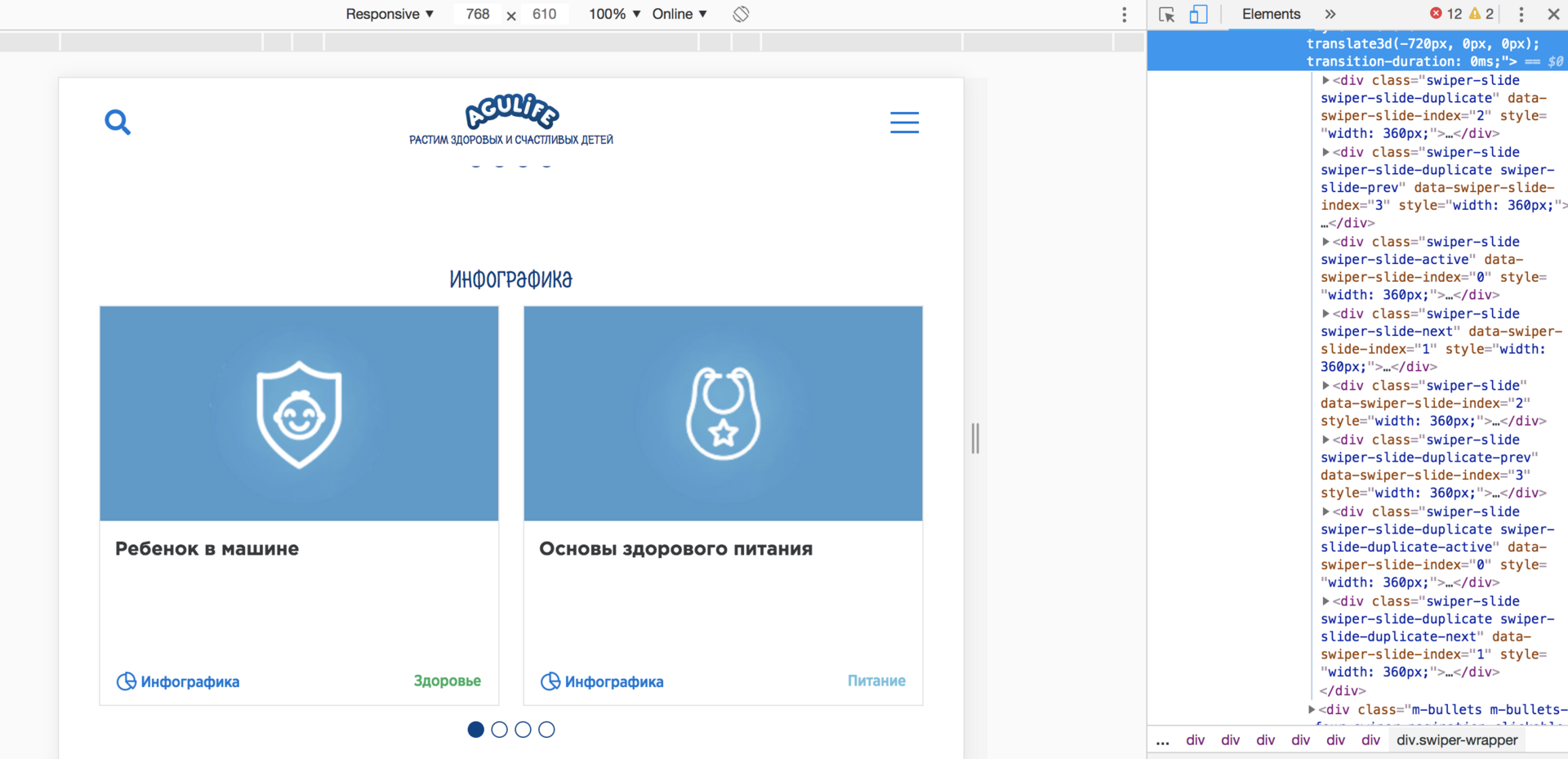The image size is (1568, 759).
Task: Switch to the Elements tab
Action: (1271, 14)
